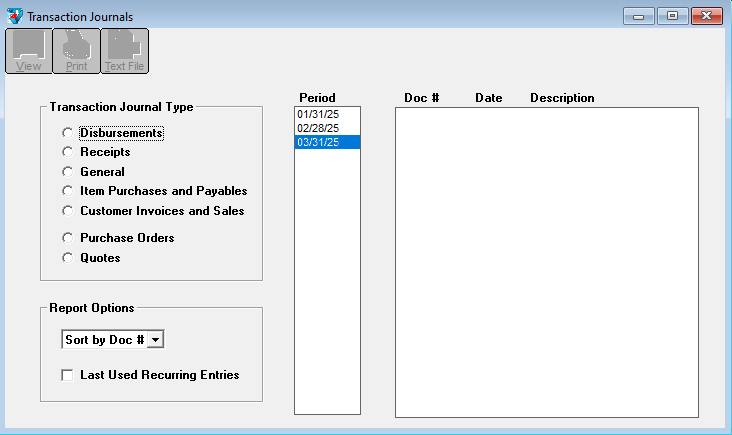
Task: Choose Customer Invoices and Sales option
Action: pyautogui.click(x=68, y=211)
